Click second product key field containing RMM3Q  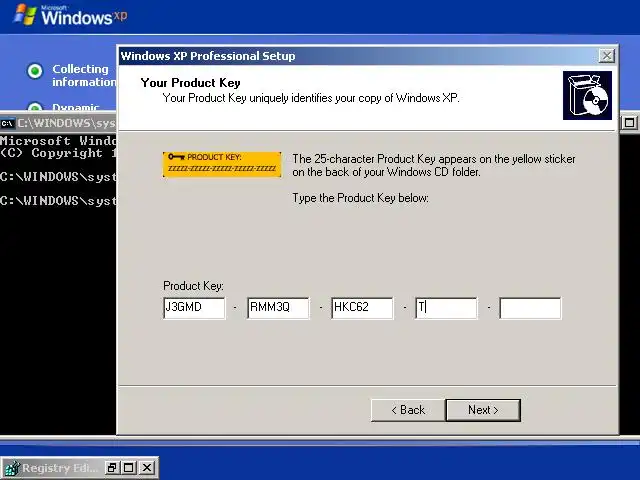coord(278,308)
